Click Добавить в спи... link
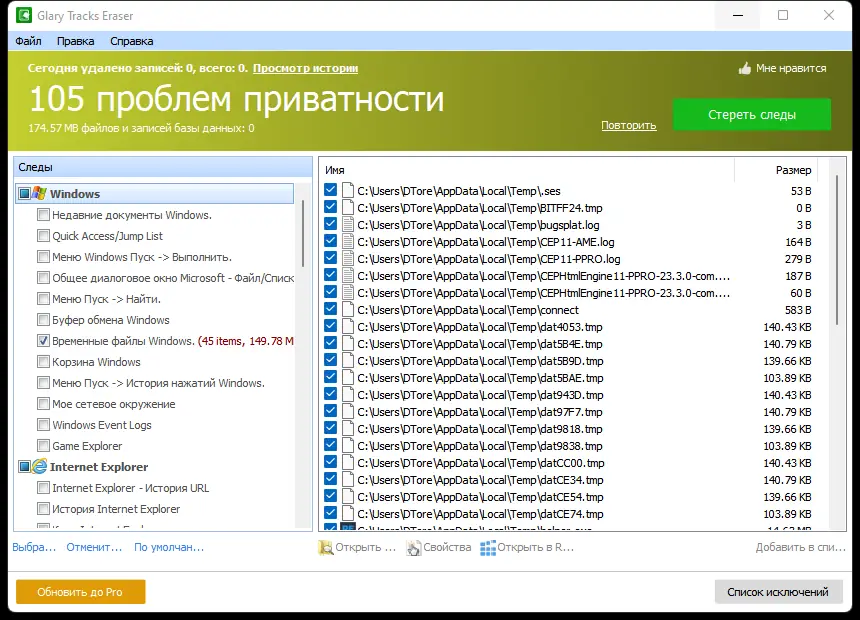 point(800,548)
